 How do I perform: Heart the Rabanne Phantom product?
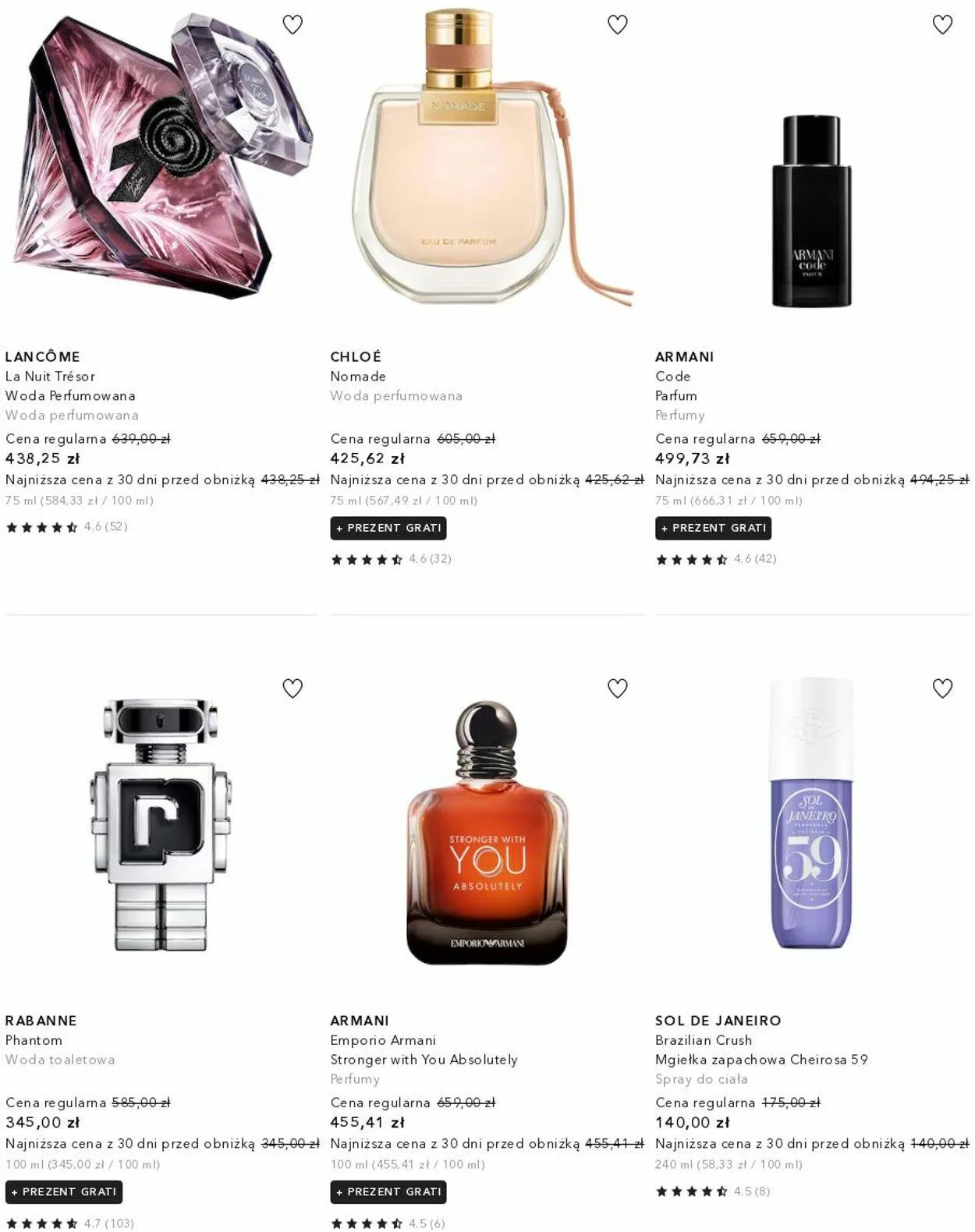click(x=292, y=689)
